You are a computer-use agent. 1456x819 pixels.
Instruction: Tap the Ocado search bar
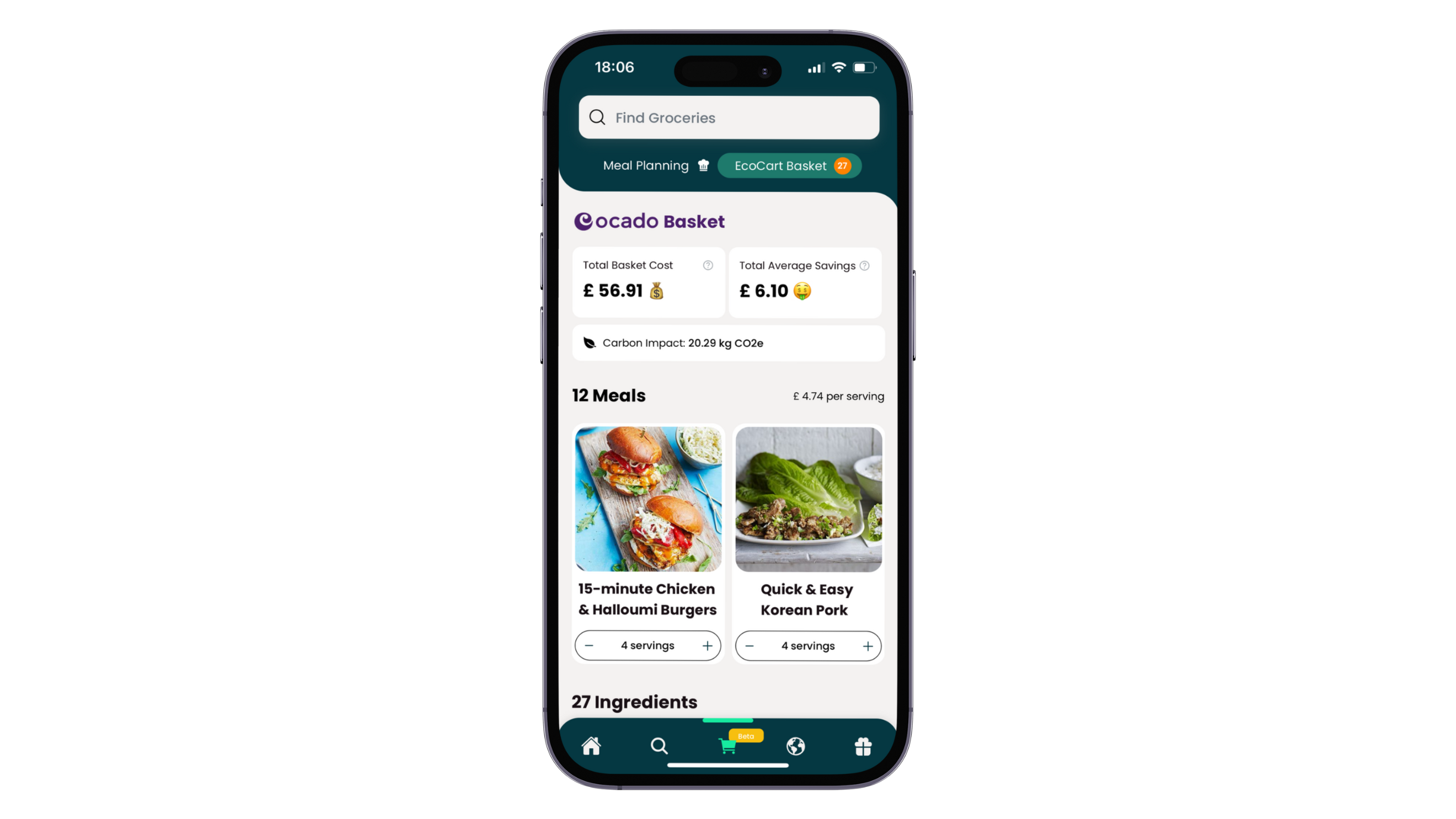point(728,118)
